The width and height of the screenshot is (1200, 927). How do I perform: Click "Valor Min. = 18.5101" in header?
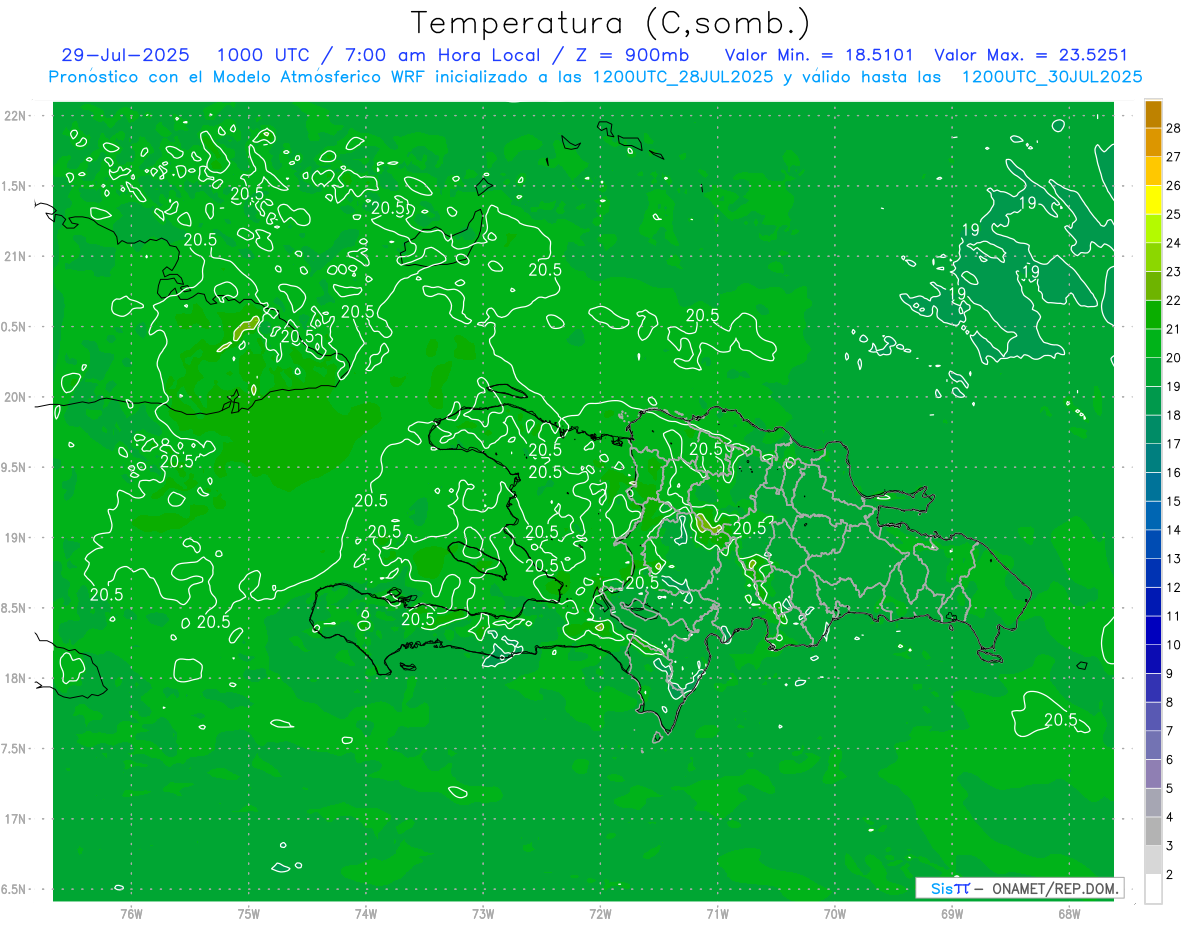point(819,55)
